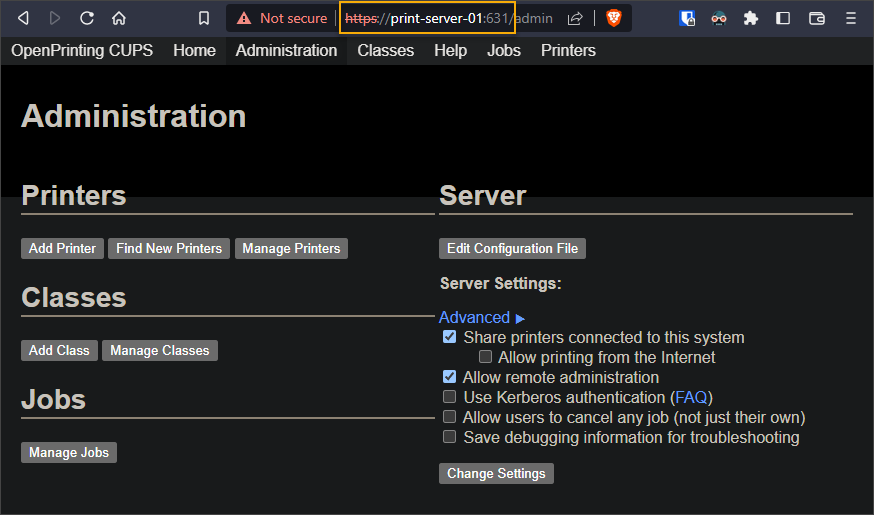This screenshot has height=515, width=874.
Task: Open the browser hamburger menu
Action: point(851,18)
